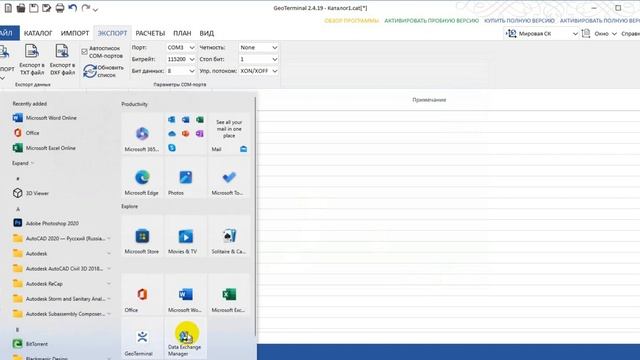The height and width of the screenshot is (360, 640).
Task: Click the new document icon in title bar
Action: 8,8
